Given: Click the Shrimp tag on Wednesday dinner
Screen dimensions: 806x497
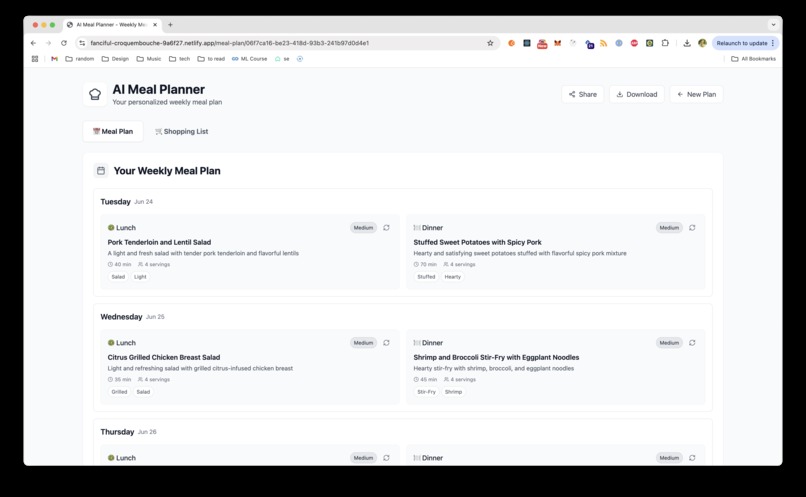Looking at the screenshot, I should coord(453,392).
